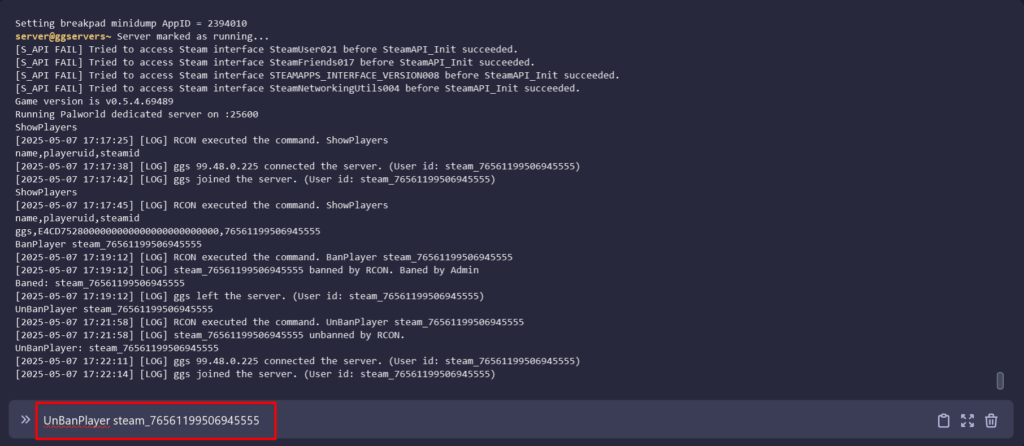Grab the console scrollbar thumb

[x=1000, y=380]
